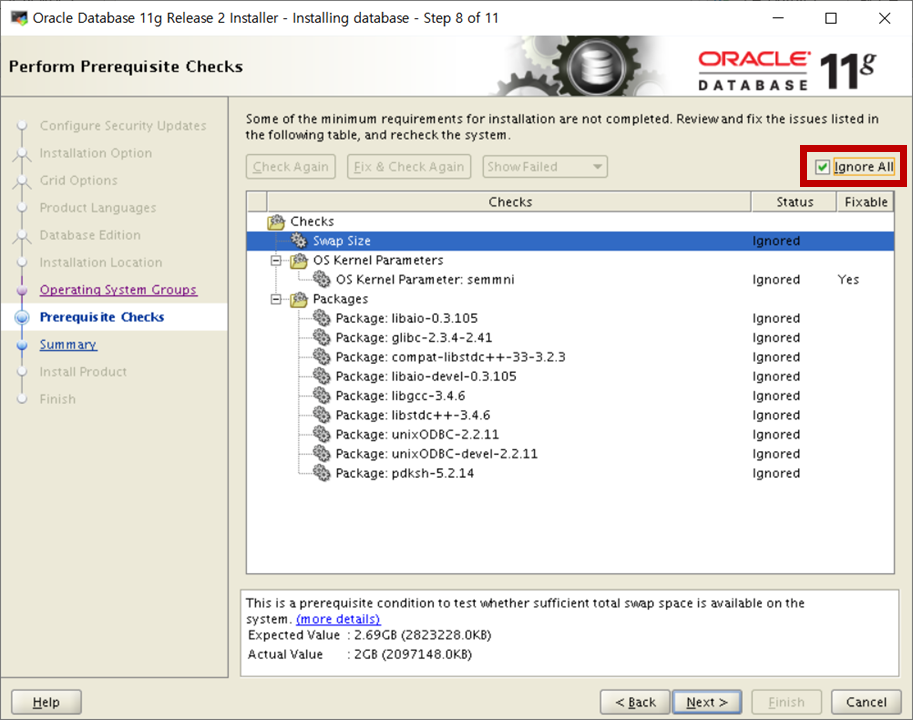Maximize the installer window
This screenshot has height=720, width=913.
[x=831, y=18]
